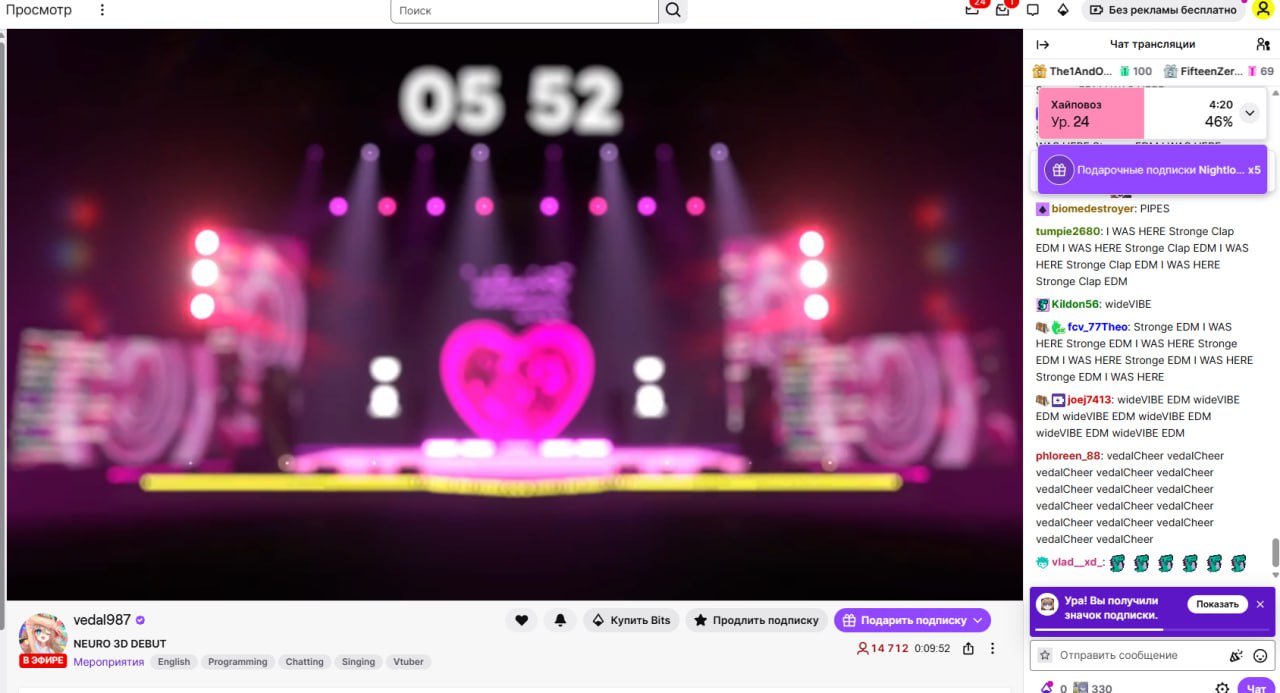Open the chat settings gear
This screenshot has height=693, width=1280.
[x=1222, y=688]
